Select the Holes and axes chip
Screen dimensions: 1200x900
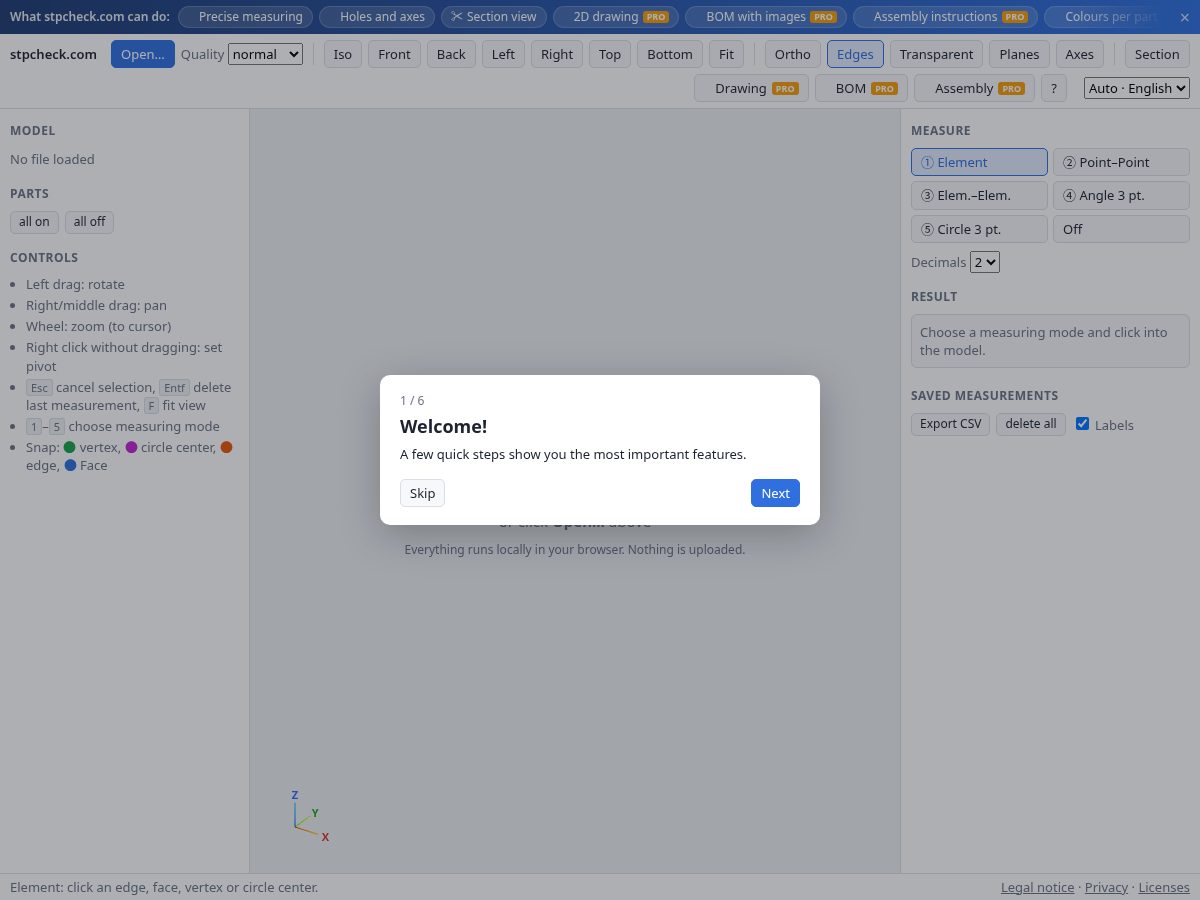coord(377,17)
